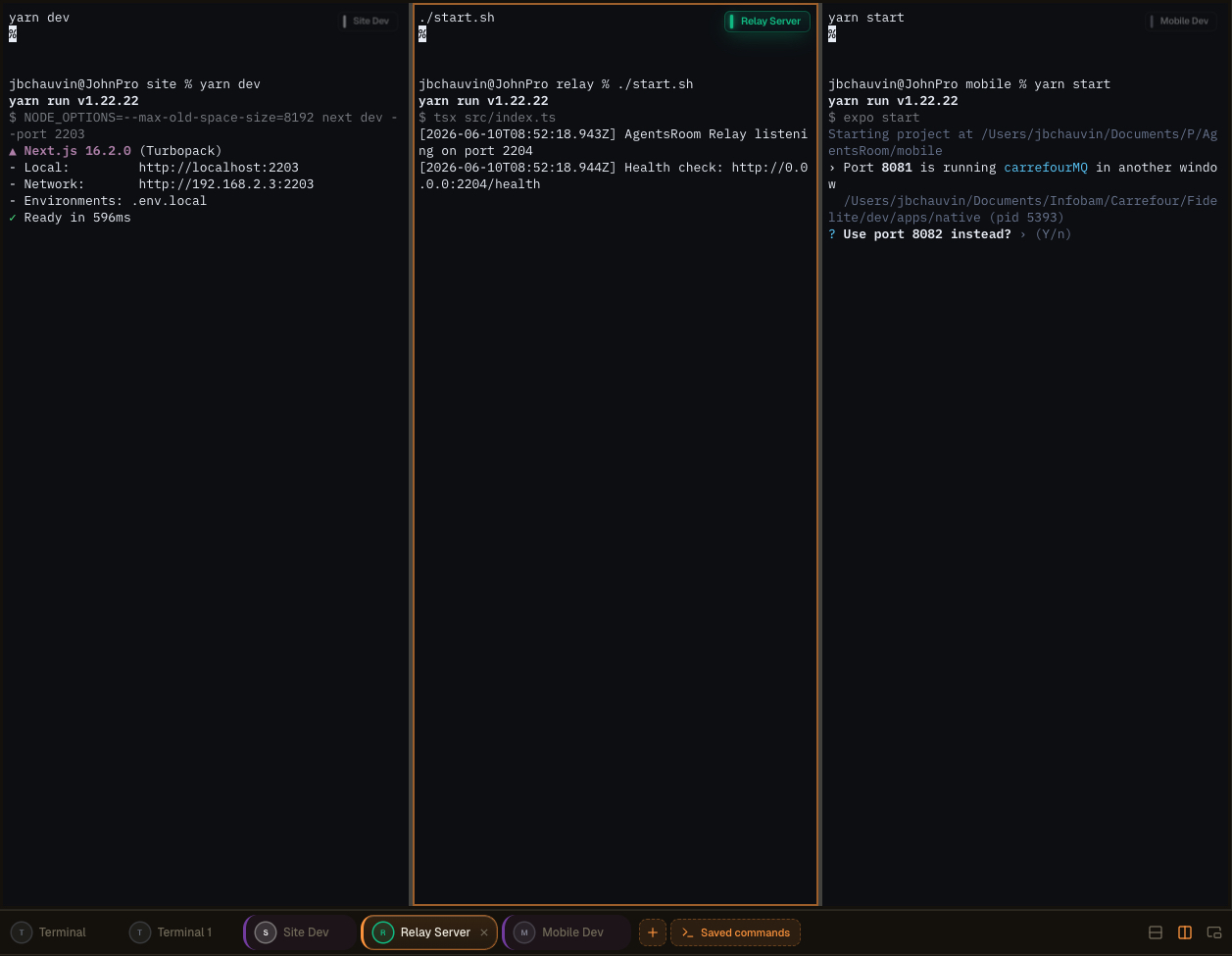Add a new terminal with the plus button
This screenshot has height=956, width=1232.
point(653,932)
